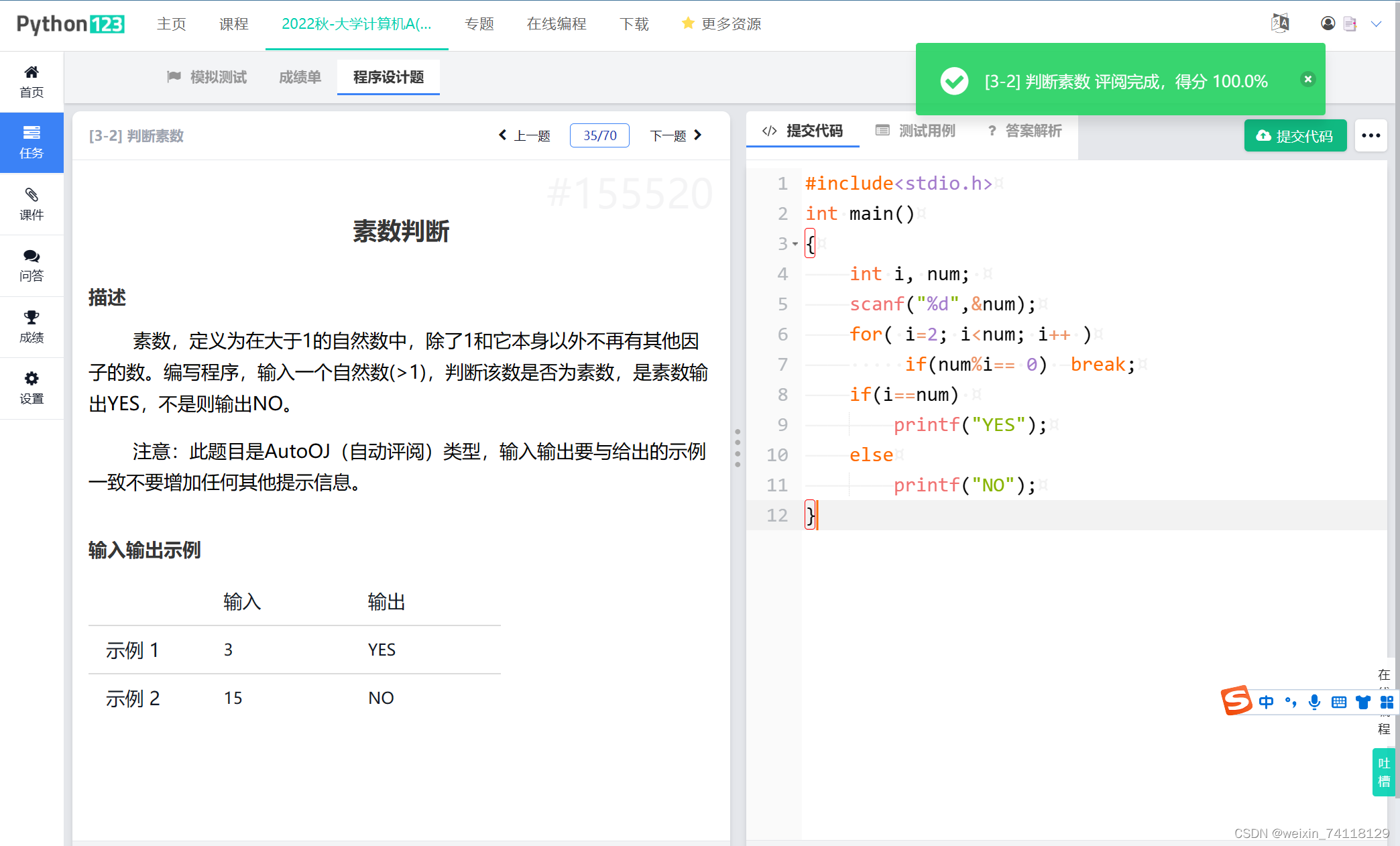Open 课件 paperclip sidebar item
Image resolution: width=1400 pixels, height=846 pixels.
[x=32, y=204]
